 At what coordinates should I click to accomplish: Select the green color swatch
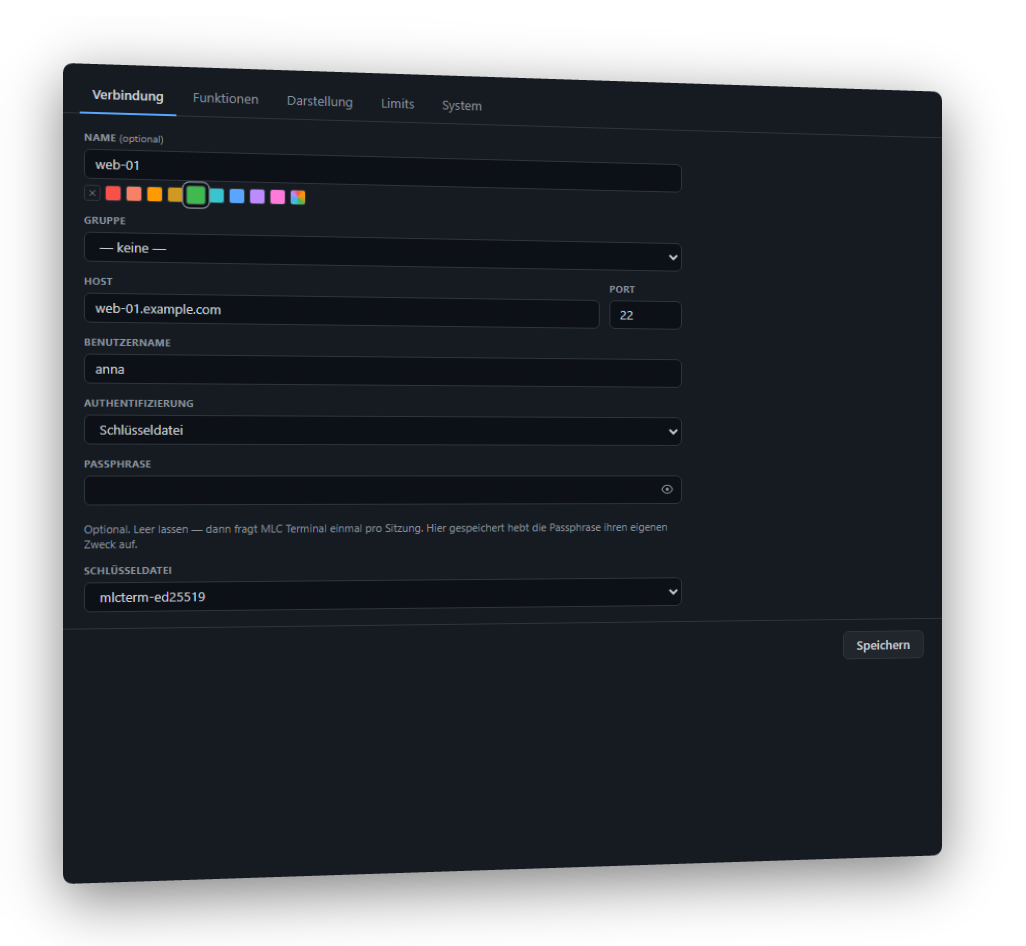196,195
